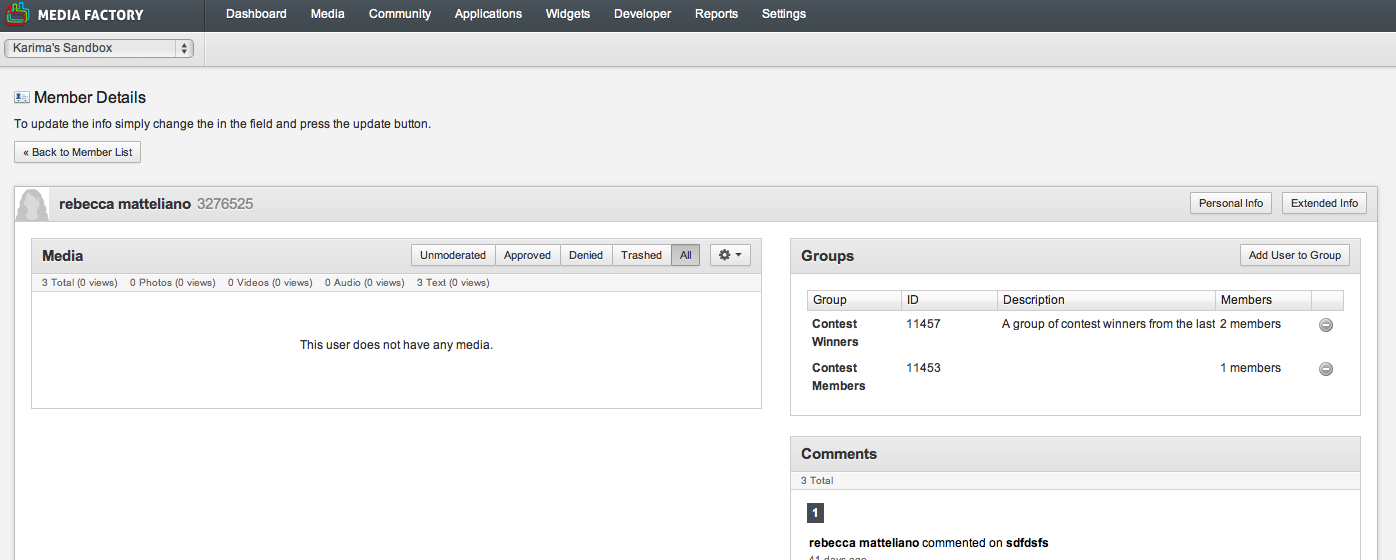Click the Contest Winners group name
1396x560 pixels.
(x=835, y=333)
